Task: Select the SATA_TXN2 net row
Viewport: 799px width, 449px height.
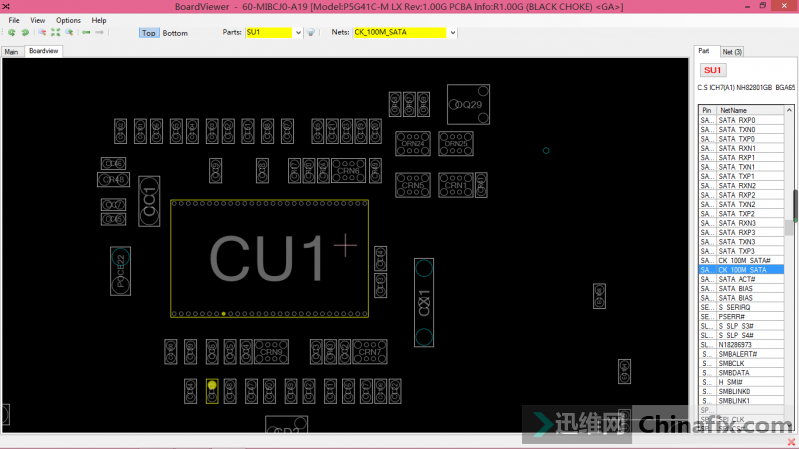Action: [741, 204]
